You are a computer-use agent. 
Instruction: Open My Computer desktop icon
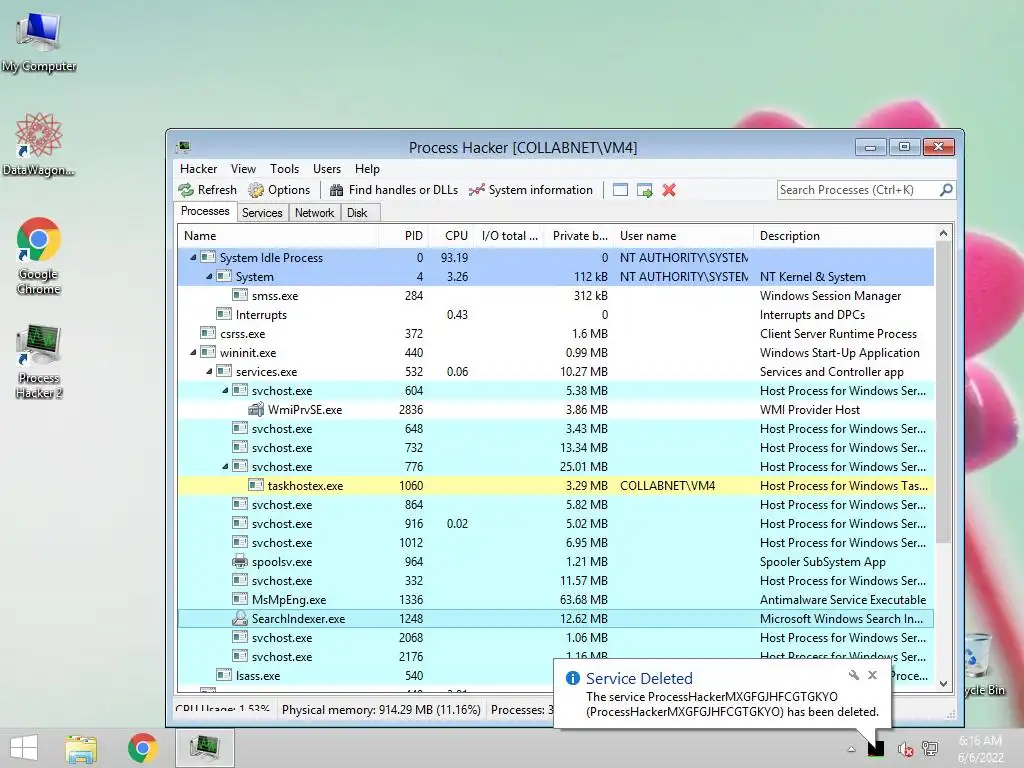[x=39, y=41]
